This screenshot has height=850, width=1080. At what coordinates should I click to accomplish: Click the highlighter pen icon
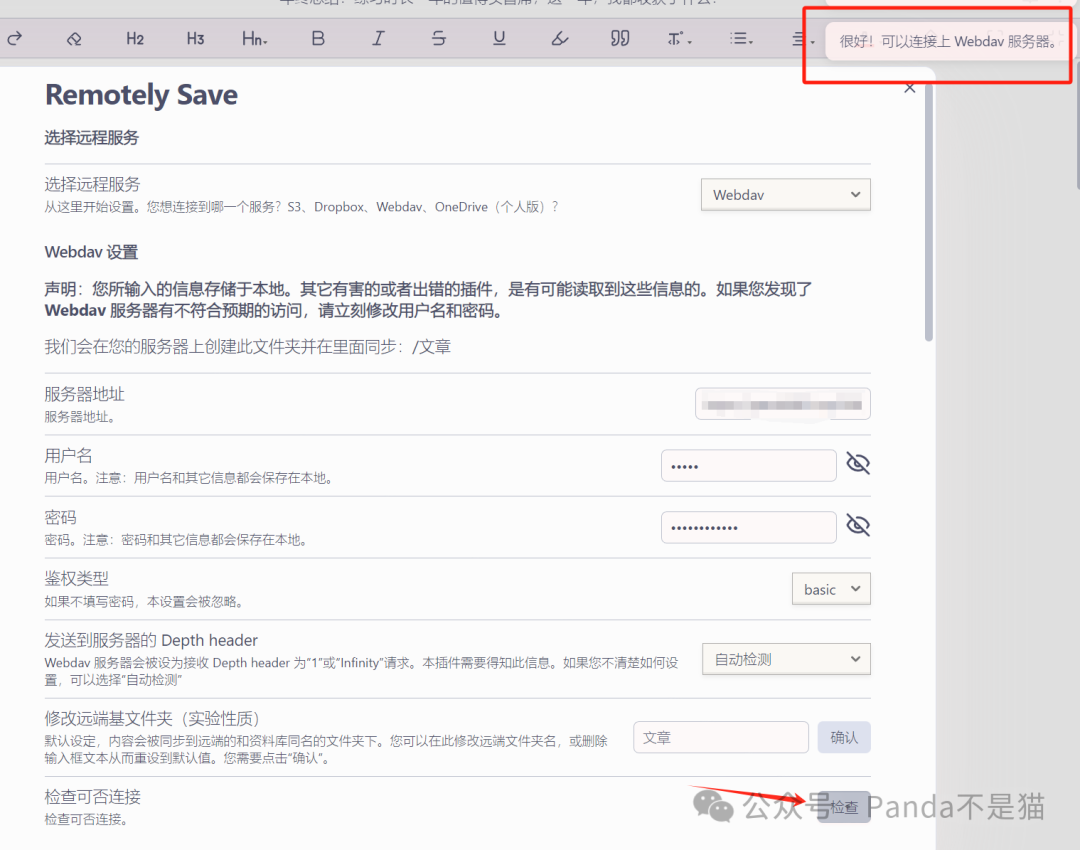[560, 39]
